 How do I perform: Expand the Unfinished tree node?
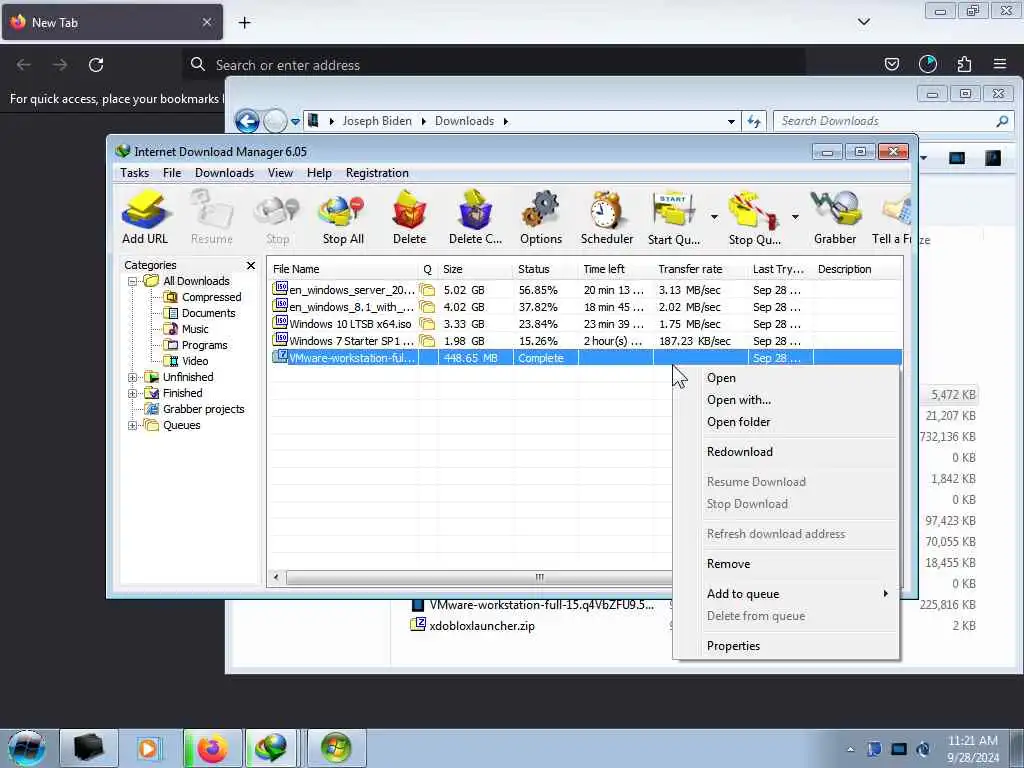pos(133,377)
